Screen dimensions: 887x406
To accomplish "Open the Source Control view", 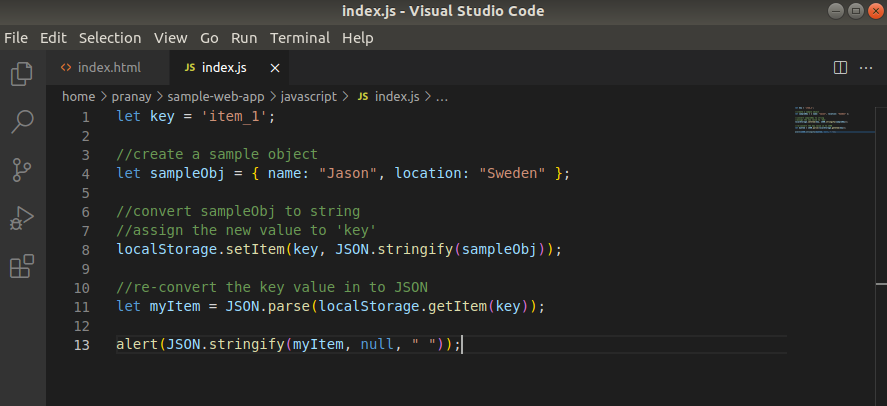I will click(22, 170).
